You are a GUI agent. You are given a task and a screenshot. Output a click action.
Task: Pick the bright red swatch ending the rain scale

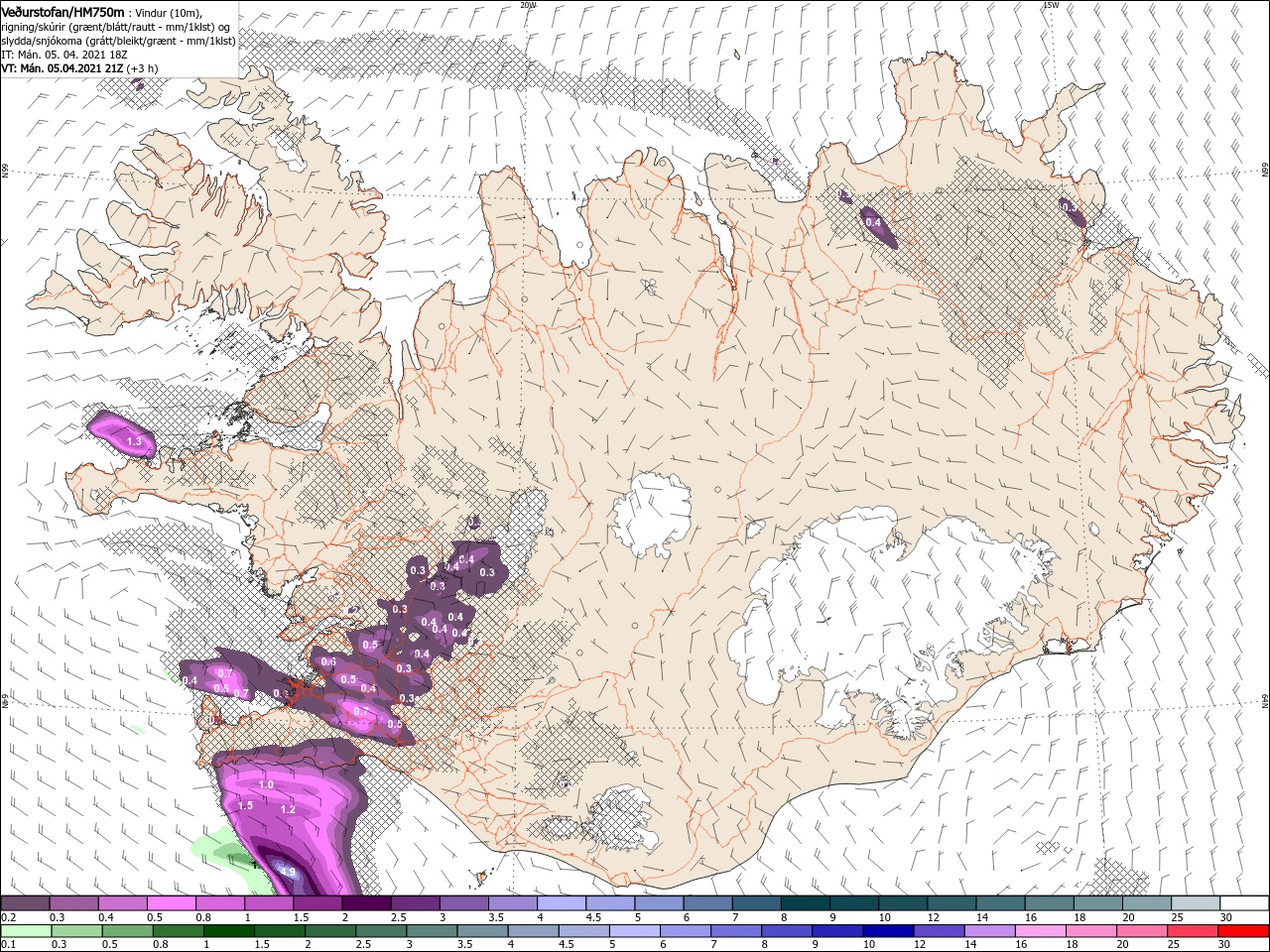pyautogui.click(x=1243, y=931)
